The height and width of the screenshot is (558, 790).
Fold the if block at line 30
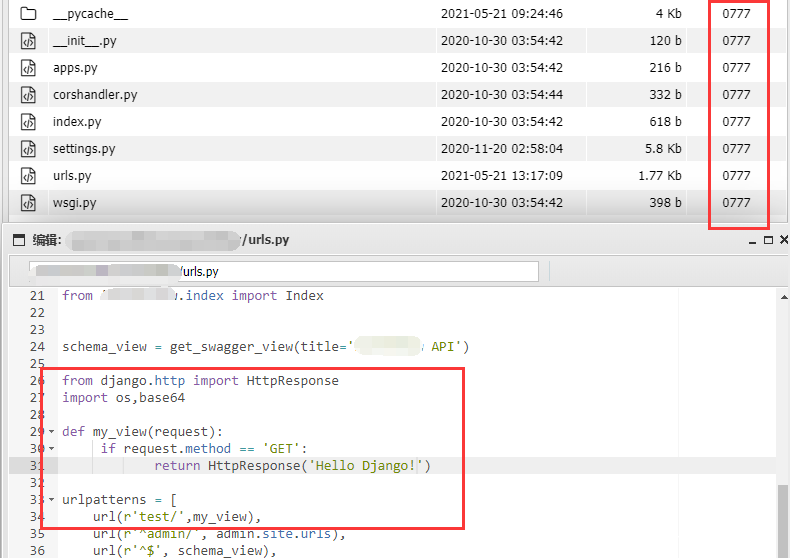52,449
